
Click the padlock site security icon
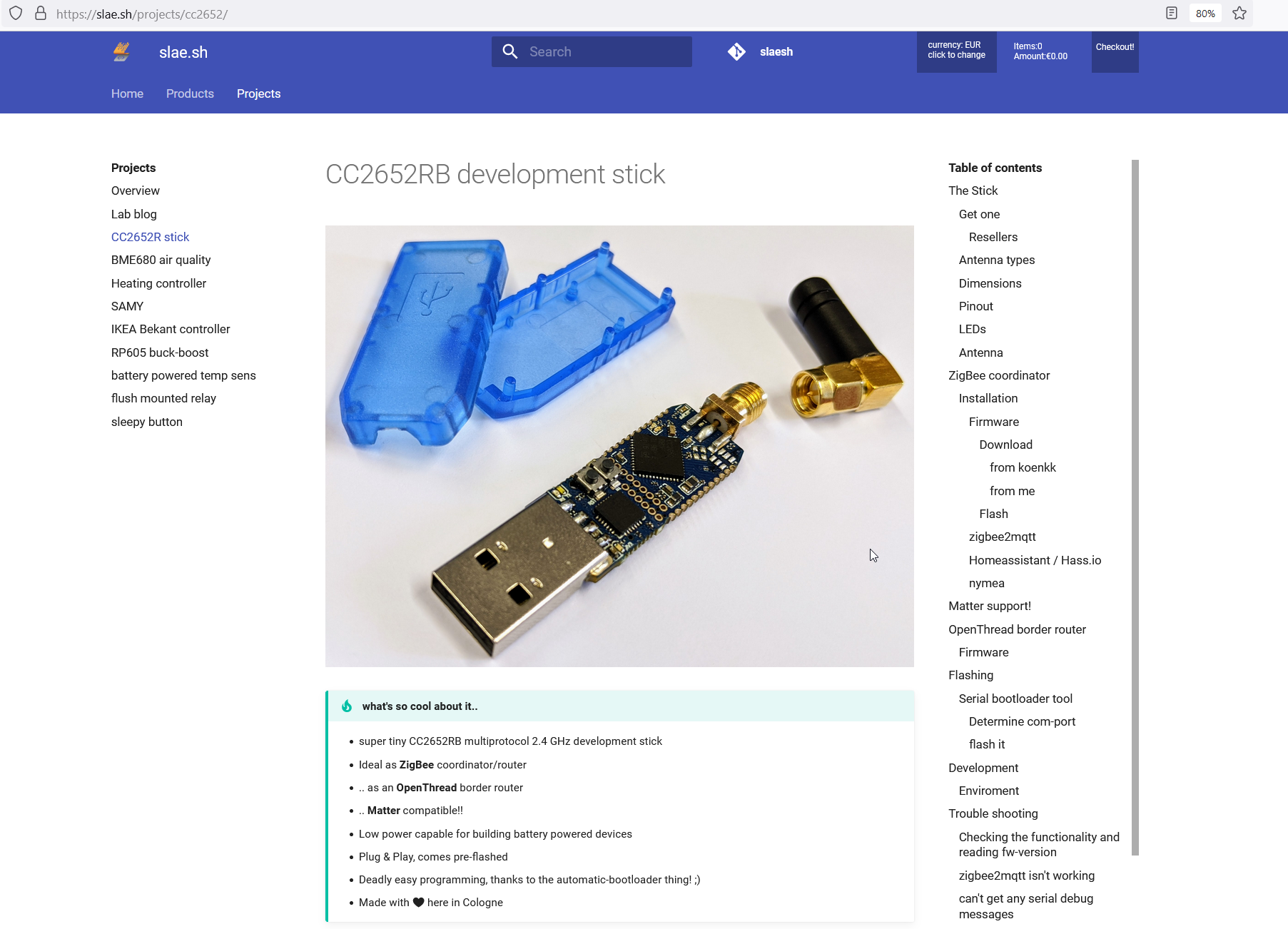pos(41,14)
